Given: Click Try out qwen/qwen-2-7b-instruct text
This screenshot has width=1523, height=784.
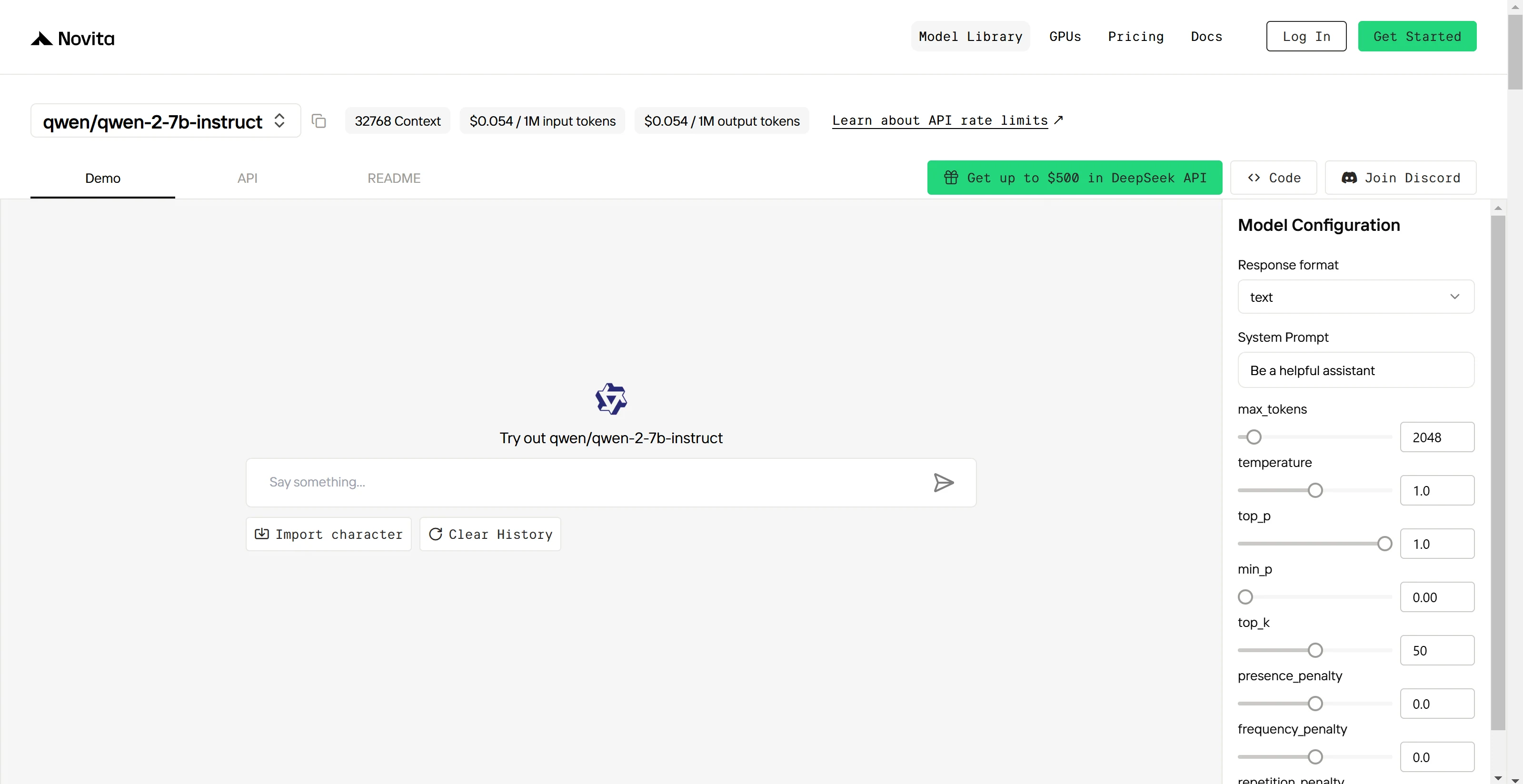Looking at the screenshot, I should click(x=611, y=438).
